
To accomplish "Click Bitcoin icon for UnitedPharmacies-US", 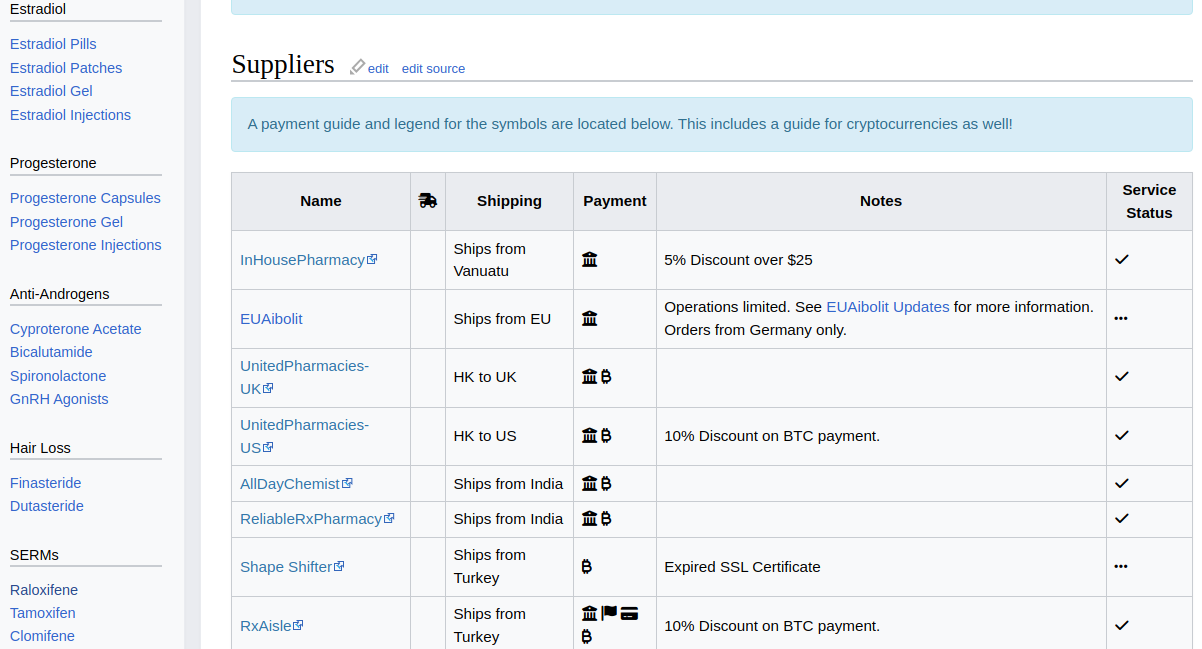I will (606, 436).
